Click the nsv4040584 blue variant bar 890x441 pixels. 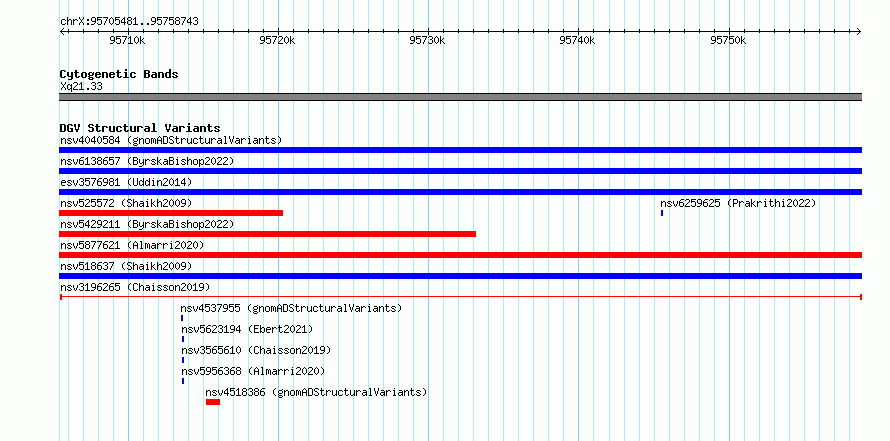[x=460, y=150]
